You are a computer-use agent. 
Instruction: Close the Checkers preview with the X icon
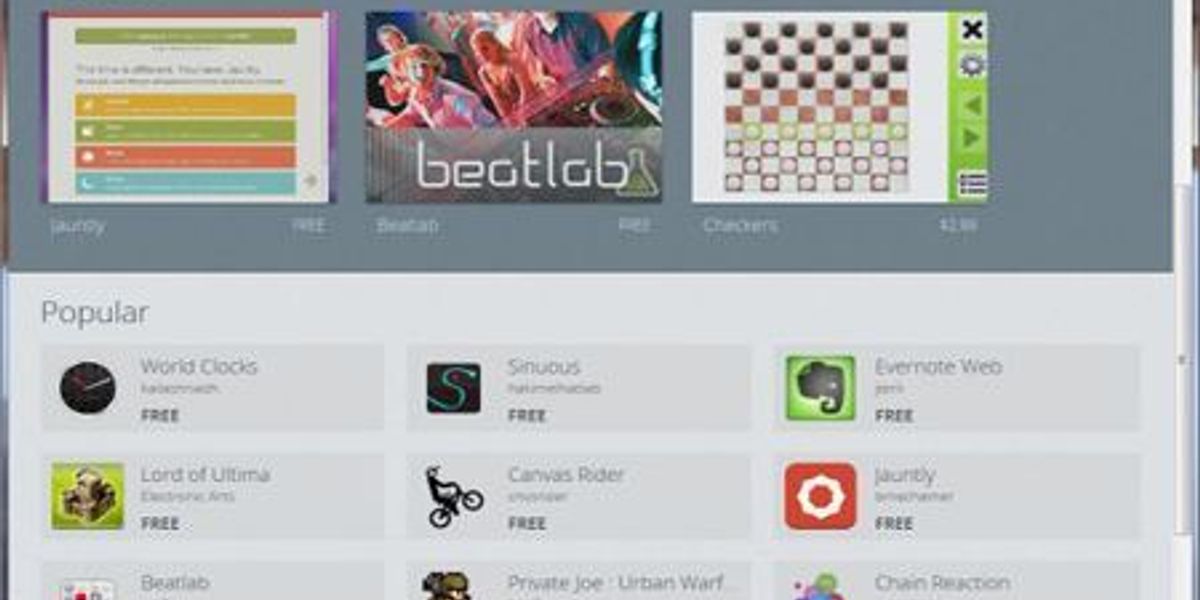pos(971,29)
